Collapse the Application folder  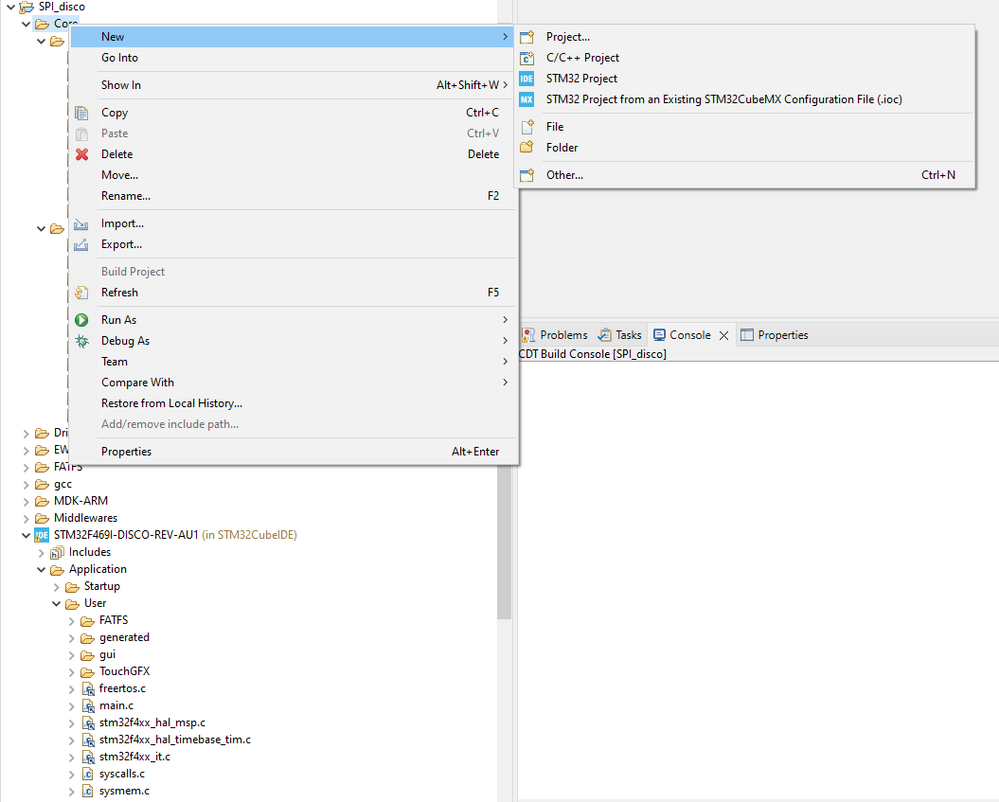click(x=41, y=569)
